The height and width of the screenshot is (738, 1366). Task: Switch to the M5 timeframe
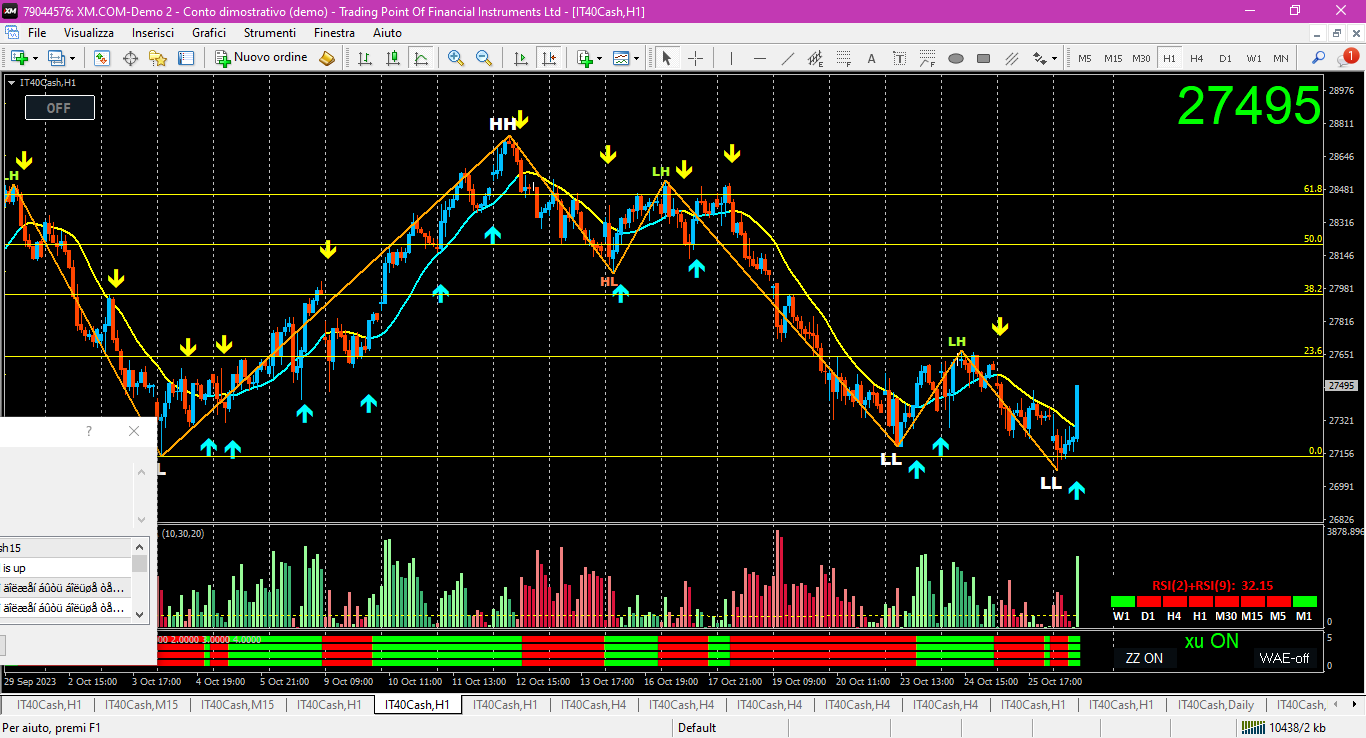pyautogui.click(x=1084, y=58)
